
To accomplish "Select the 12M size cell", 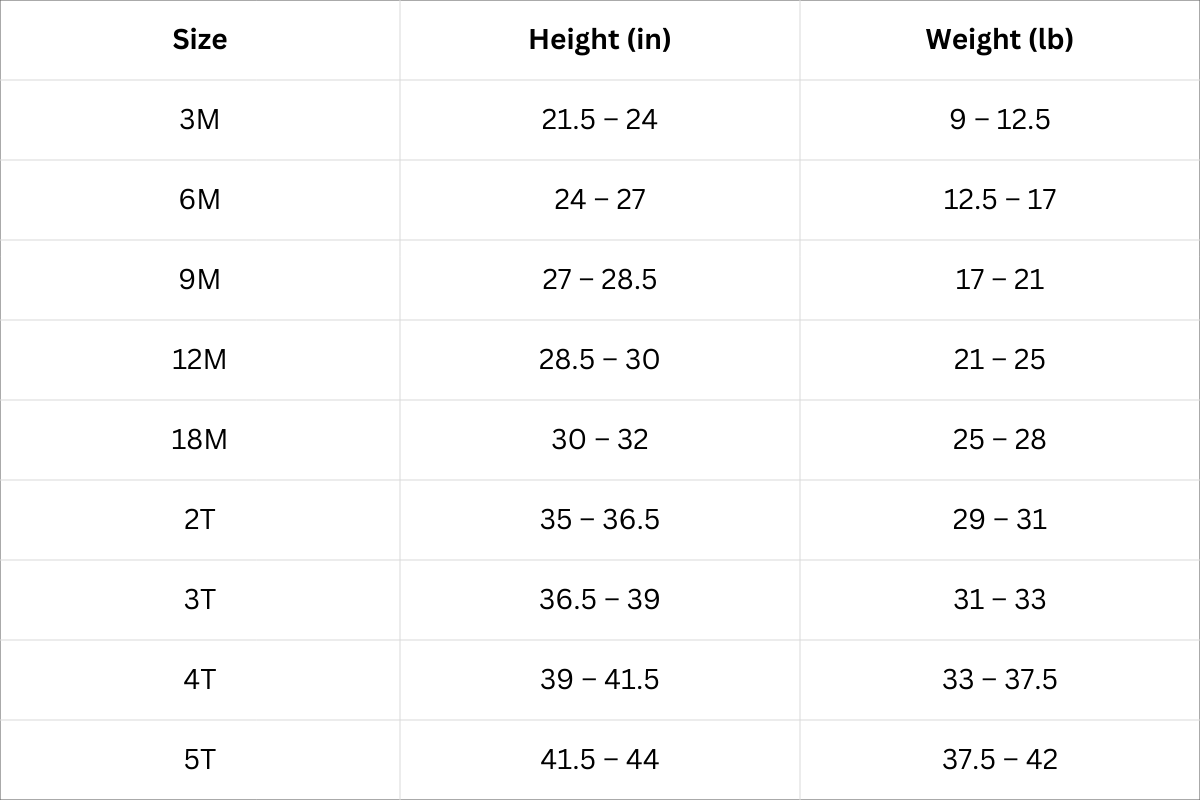I will click(x=200, y=360).
